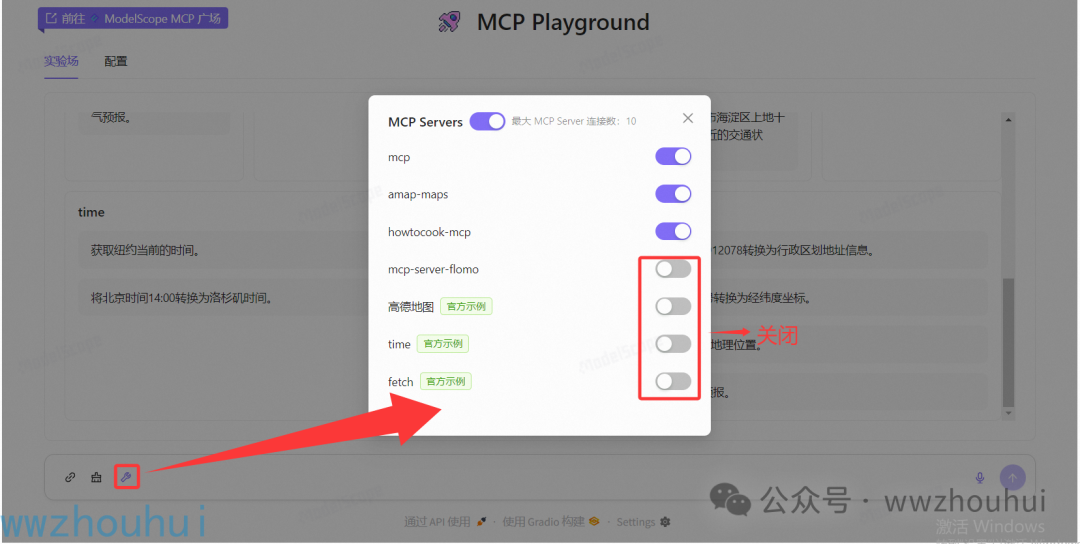Click the 使用 Gradio 构建 footer link
Image resolution: width=1080 pixels, height=544 pixels.
[550, 522]
